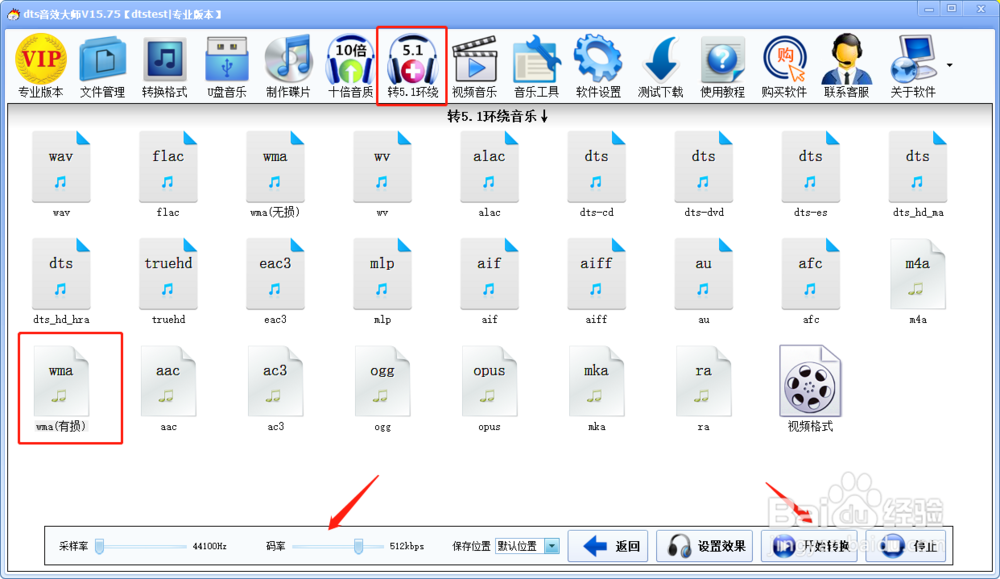Open 关于软件 about icon
This screenshot has width=1000, height=579.
pos(913,66)
